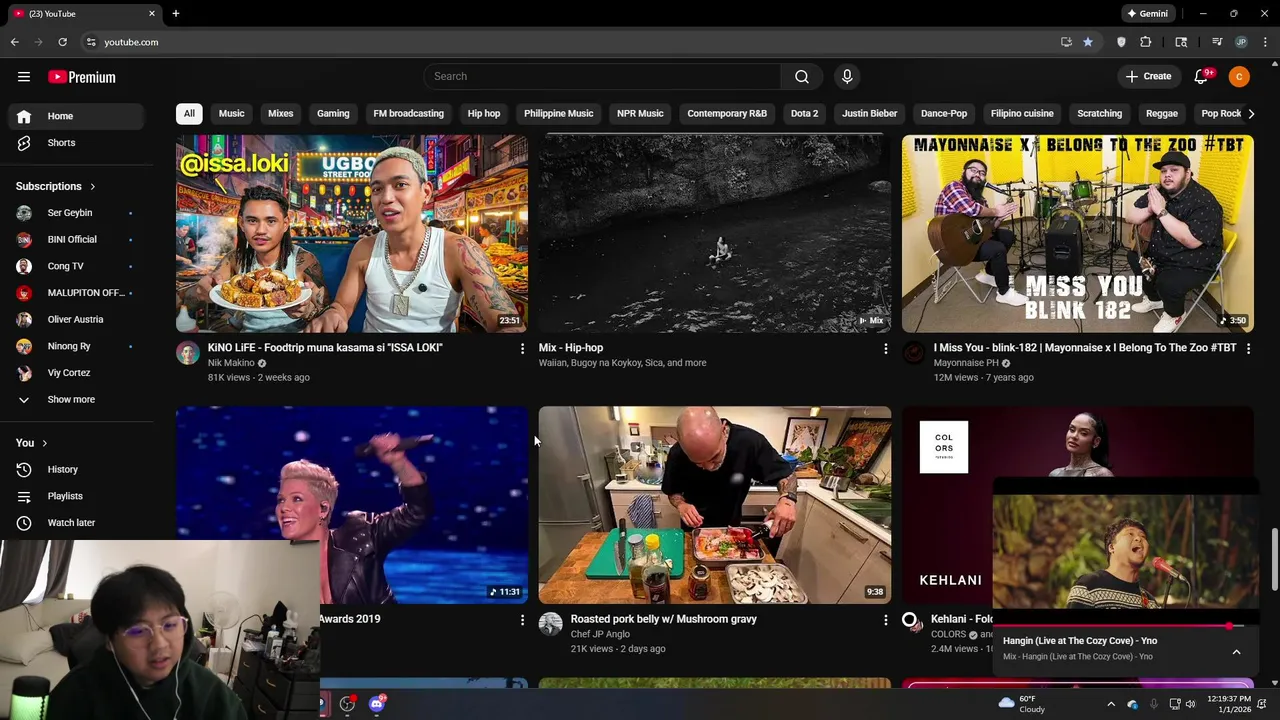Open options menu for Awards 2019 video

point(522,620)
